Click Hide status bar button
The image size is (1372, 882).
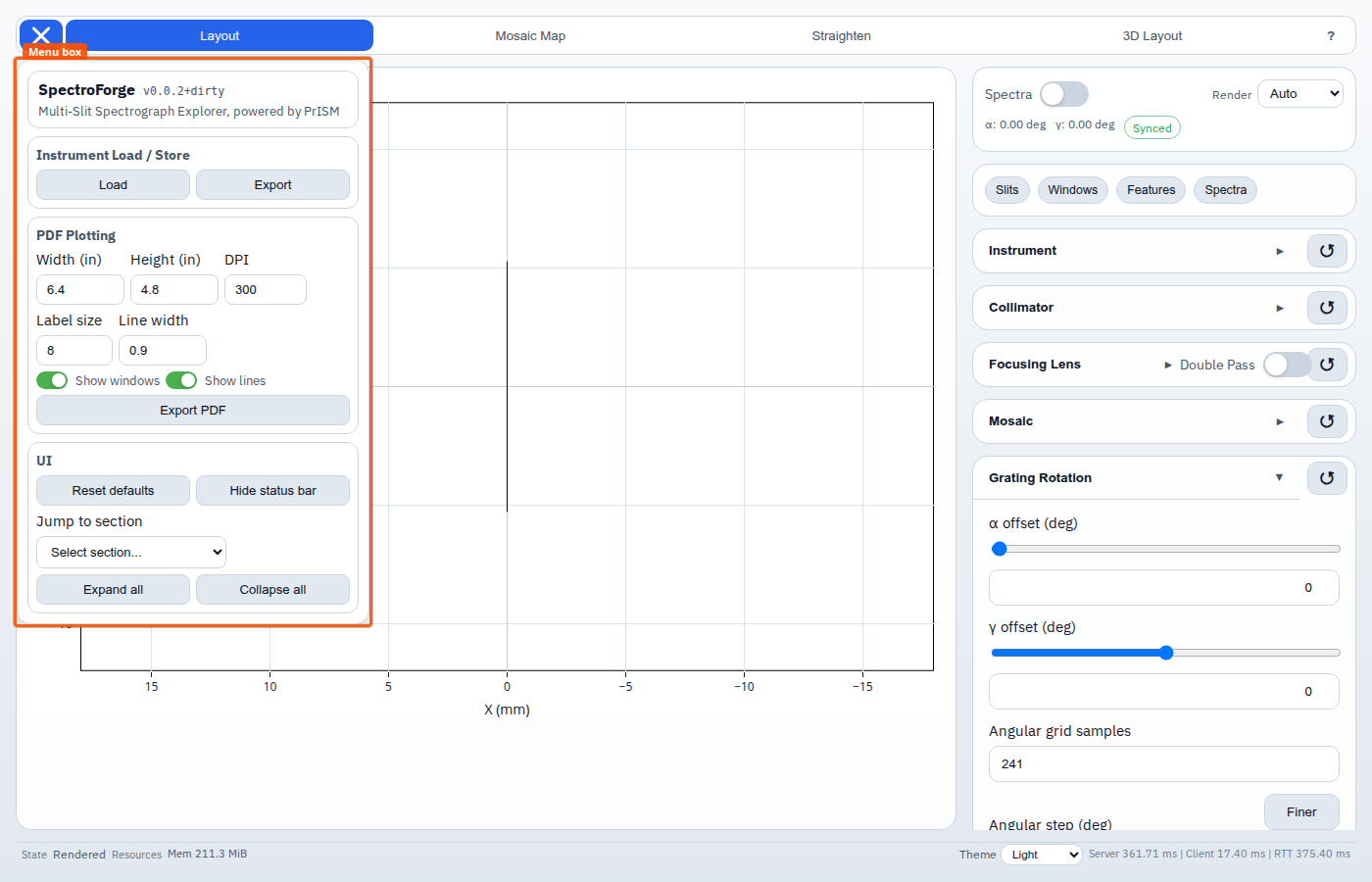click(272, 491)
